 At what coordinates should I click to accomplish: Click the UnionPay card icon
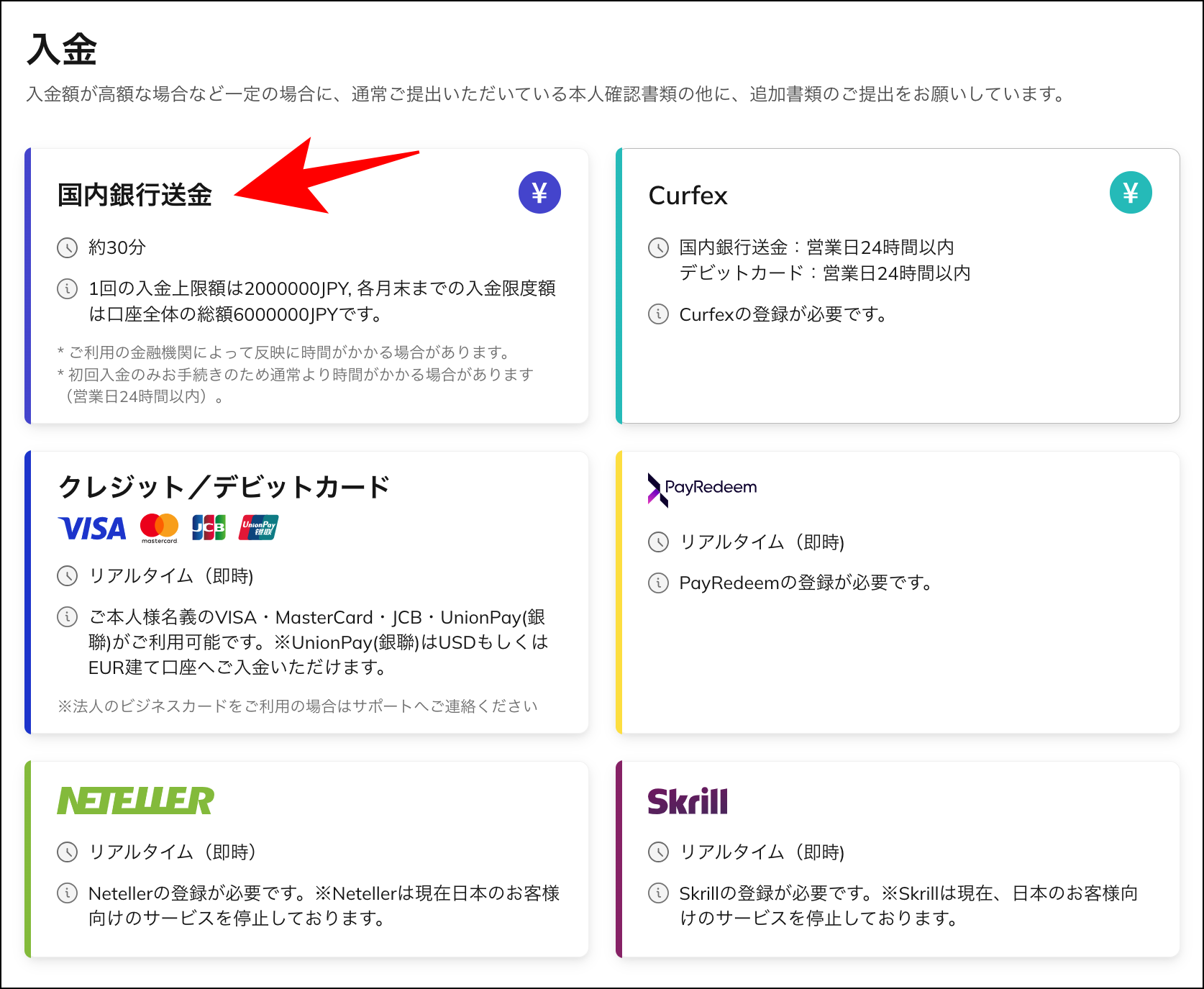click(258, 527)
